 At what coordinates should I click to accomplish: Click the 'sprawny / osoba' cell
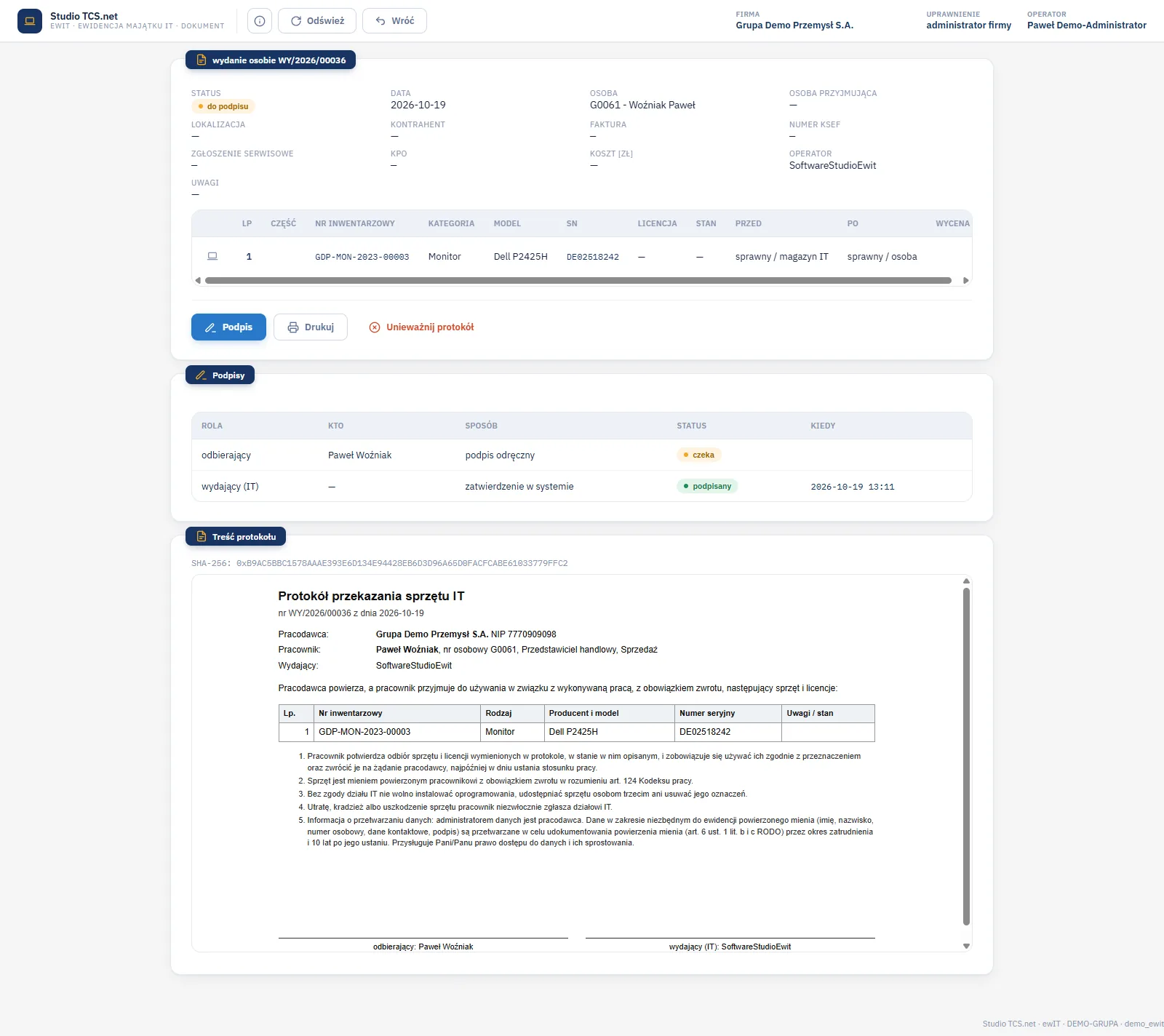pyautogui.click(x=882, y=257)
